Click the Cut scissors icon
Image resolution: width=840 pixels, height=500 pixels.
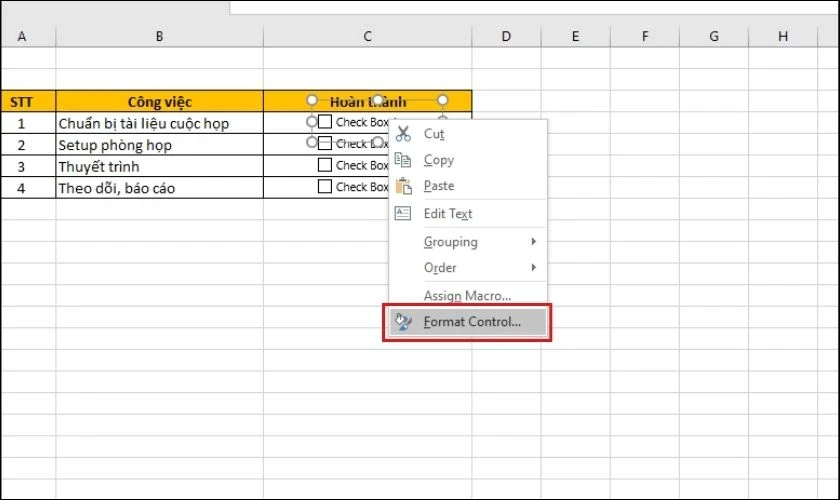click(403, 134)
